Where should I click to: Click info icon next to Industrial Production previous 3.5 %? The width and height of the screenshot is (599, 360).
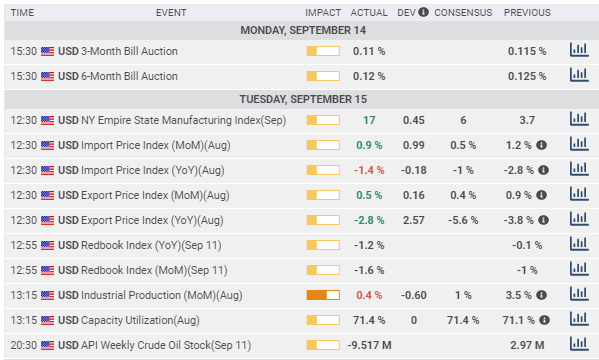click(x=541, y=295)
